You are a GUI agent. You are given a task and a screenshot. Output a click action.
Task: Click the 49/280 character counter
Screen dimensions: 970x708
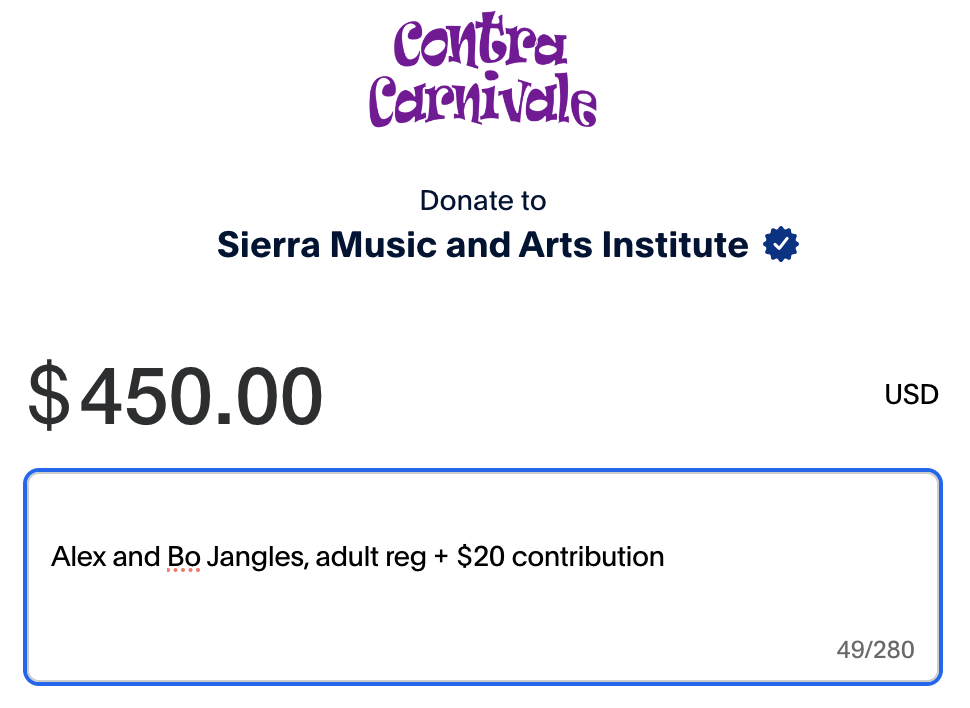click(x=875, y=650)
